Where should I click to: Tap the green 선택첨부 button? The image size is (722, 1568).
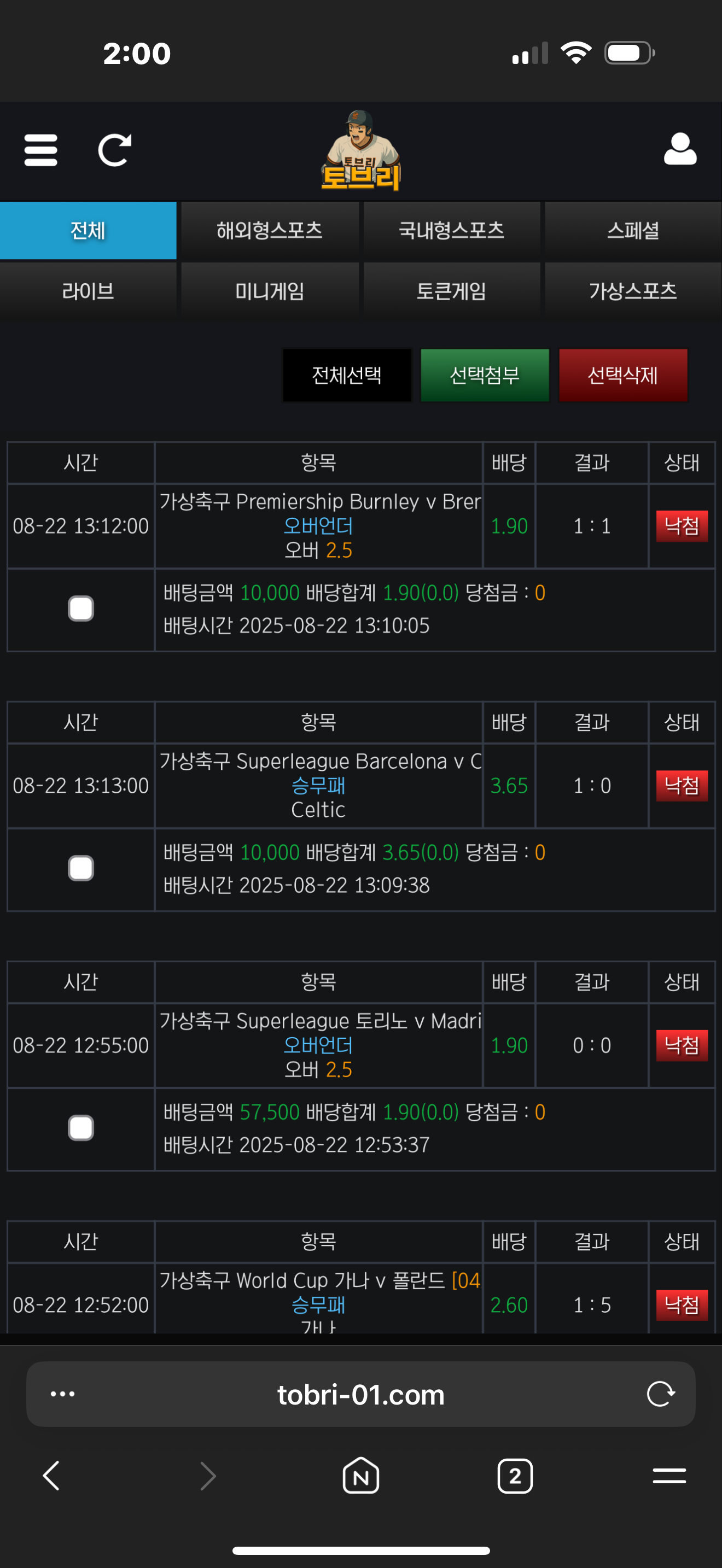click(485, 375)
